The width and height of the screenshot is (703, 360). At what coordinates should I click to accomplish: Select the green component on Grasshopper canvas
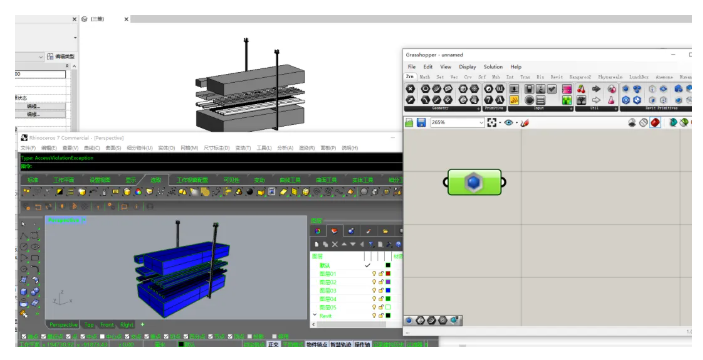tap(474, 182)
